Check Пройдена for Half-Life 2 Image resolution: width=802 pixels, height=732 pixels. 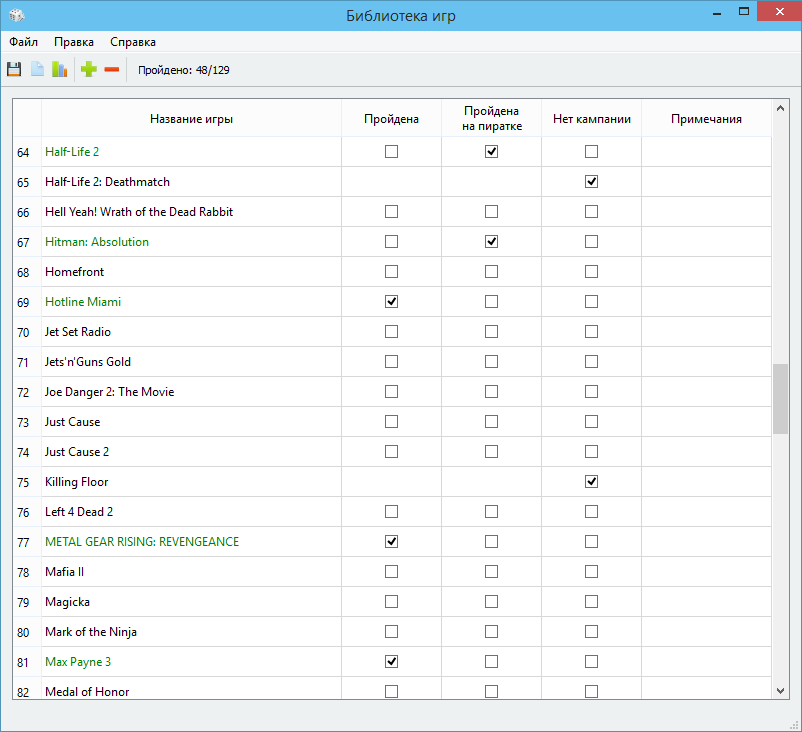(391, 151)
